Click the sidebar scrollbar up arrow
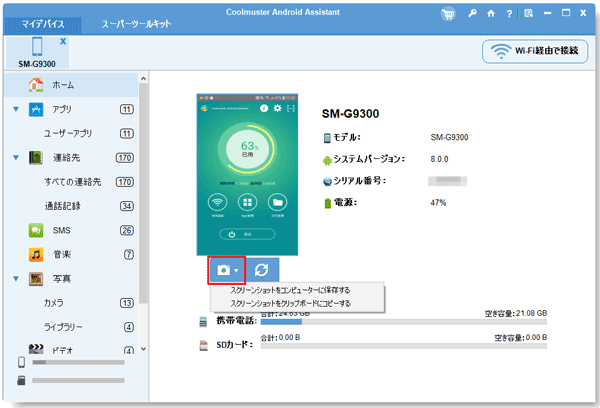The height and width of the screenshot is (408, 600). coord(143,78)
